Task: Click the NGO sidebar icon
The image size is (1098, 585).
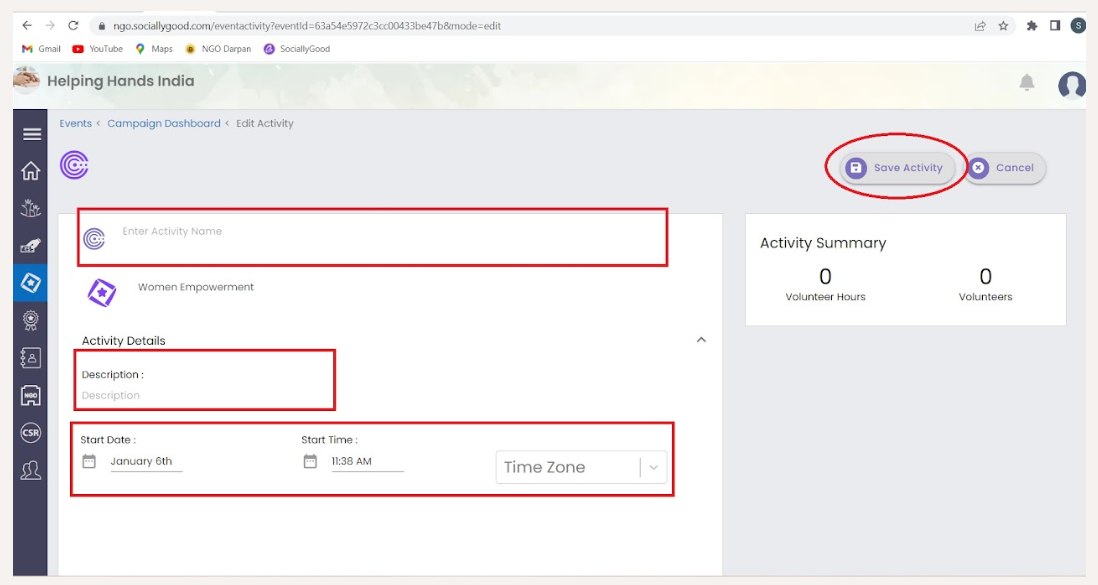Action: point(31,395)
